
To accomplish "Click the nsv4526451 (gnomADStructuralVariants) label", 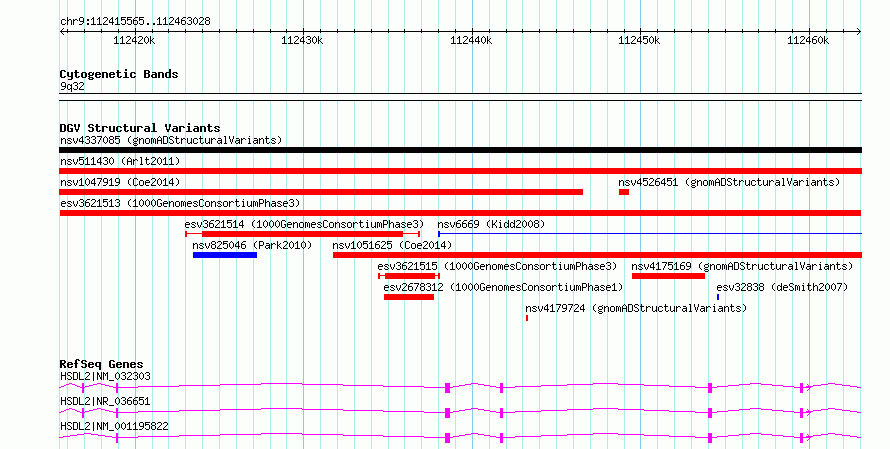I will (x=729, y=182).
